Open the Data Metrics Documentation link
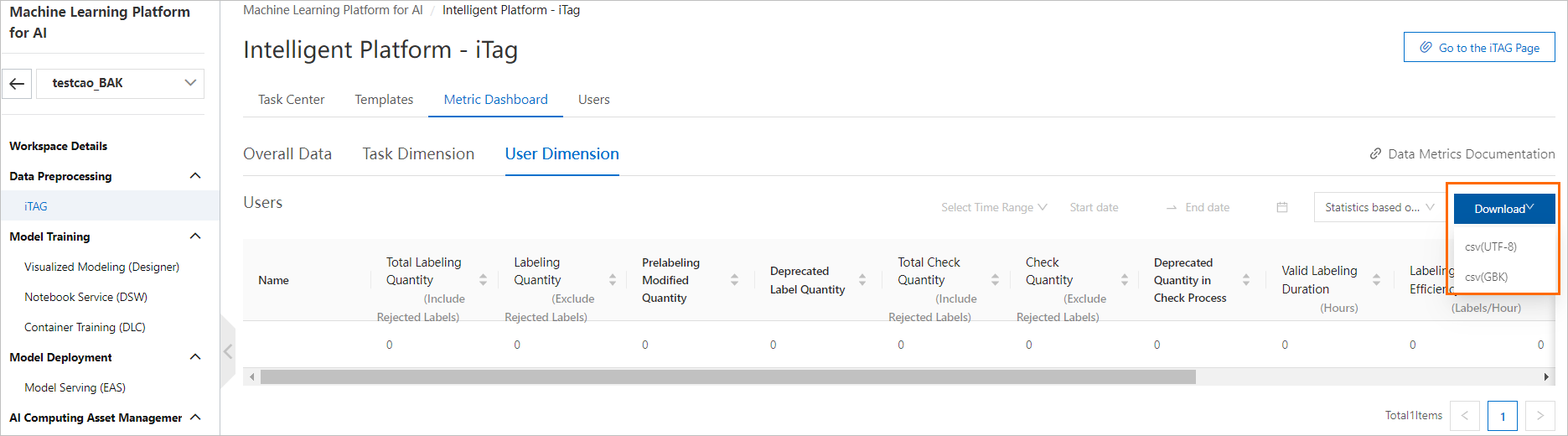This screenshot has width=1568, height=436. tap(1462, 154)
